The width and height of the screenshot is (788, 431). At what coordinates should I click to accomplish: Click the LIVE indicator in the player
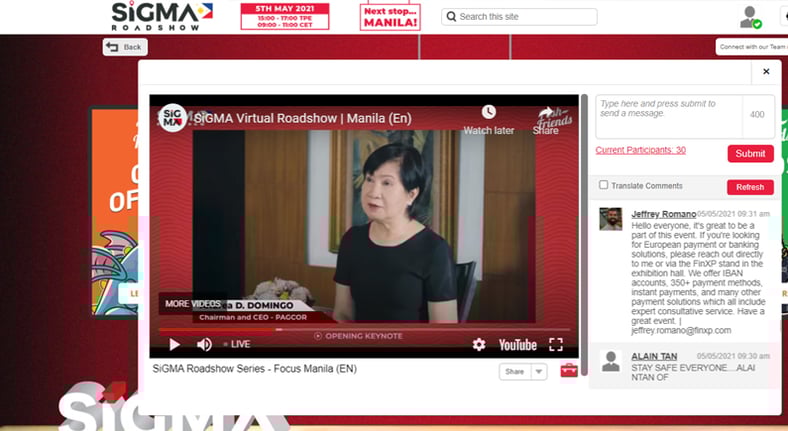tap(237, 344)
